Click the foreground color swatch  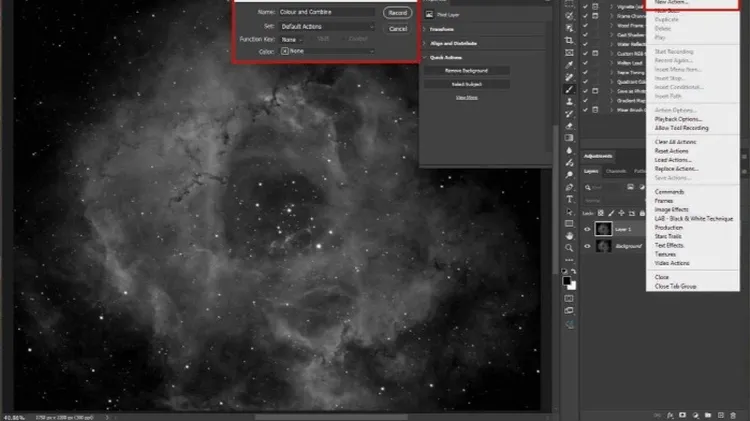pyautogui.click(x=567, y=281)
